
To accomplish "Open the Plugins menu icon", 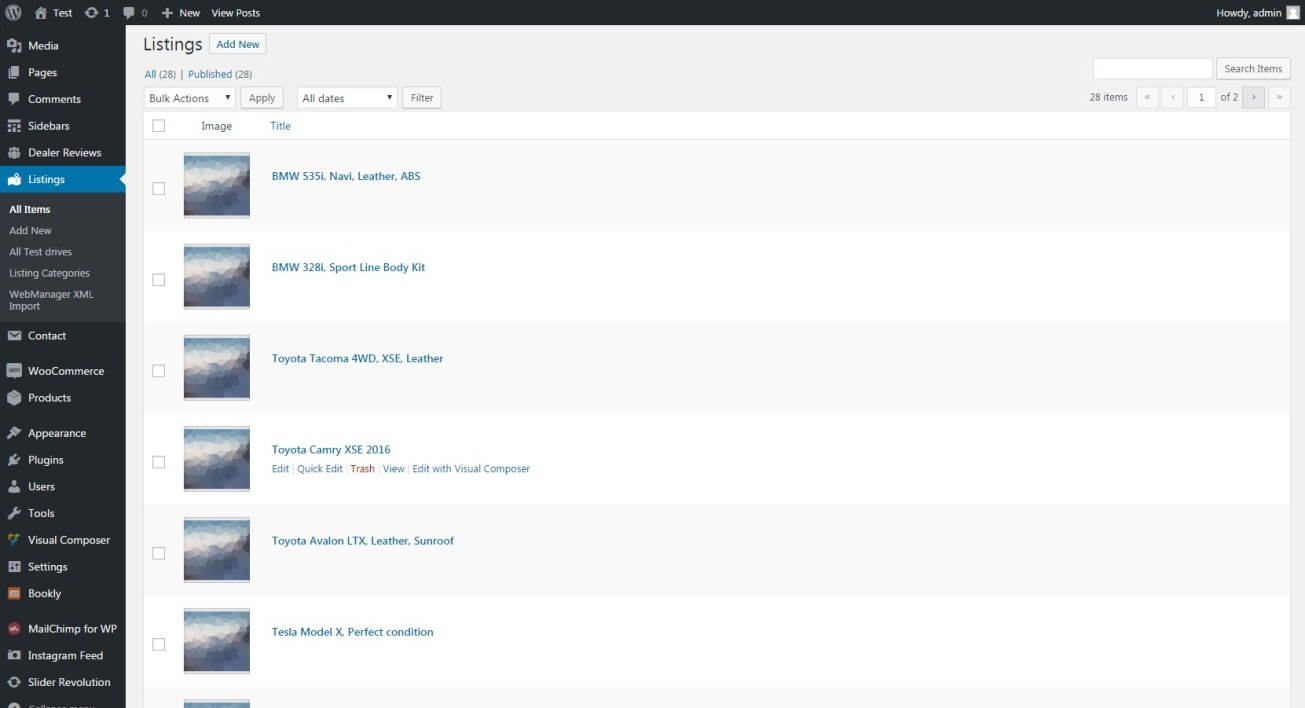I will tap(14, 460).
